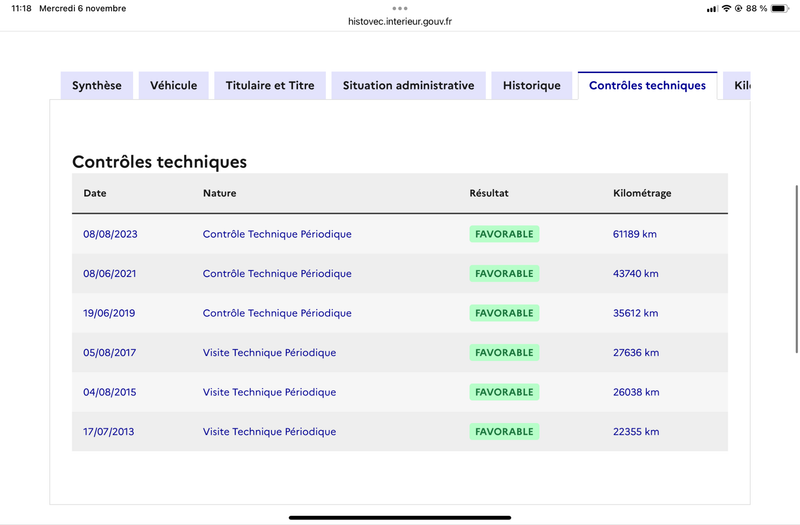The height and width of the screenshot is (525, 800).
Task: Click FAVORABLE badge for 08/06/2021 inspection
Action: click(504, 273)
